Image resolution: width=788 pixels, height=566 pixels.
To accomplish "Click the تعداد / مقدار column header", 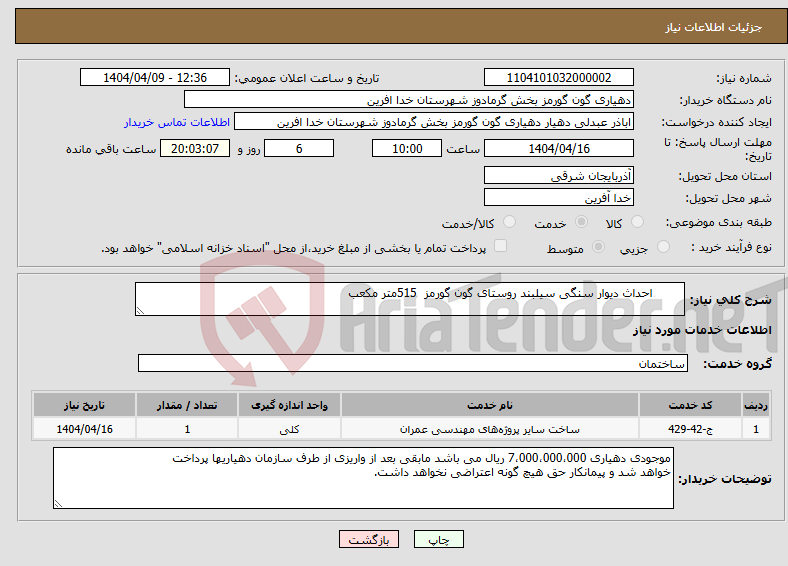I will [187, 405].
